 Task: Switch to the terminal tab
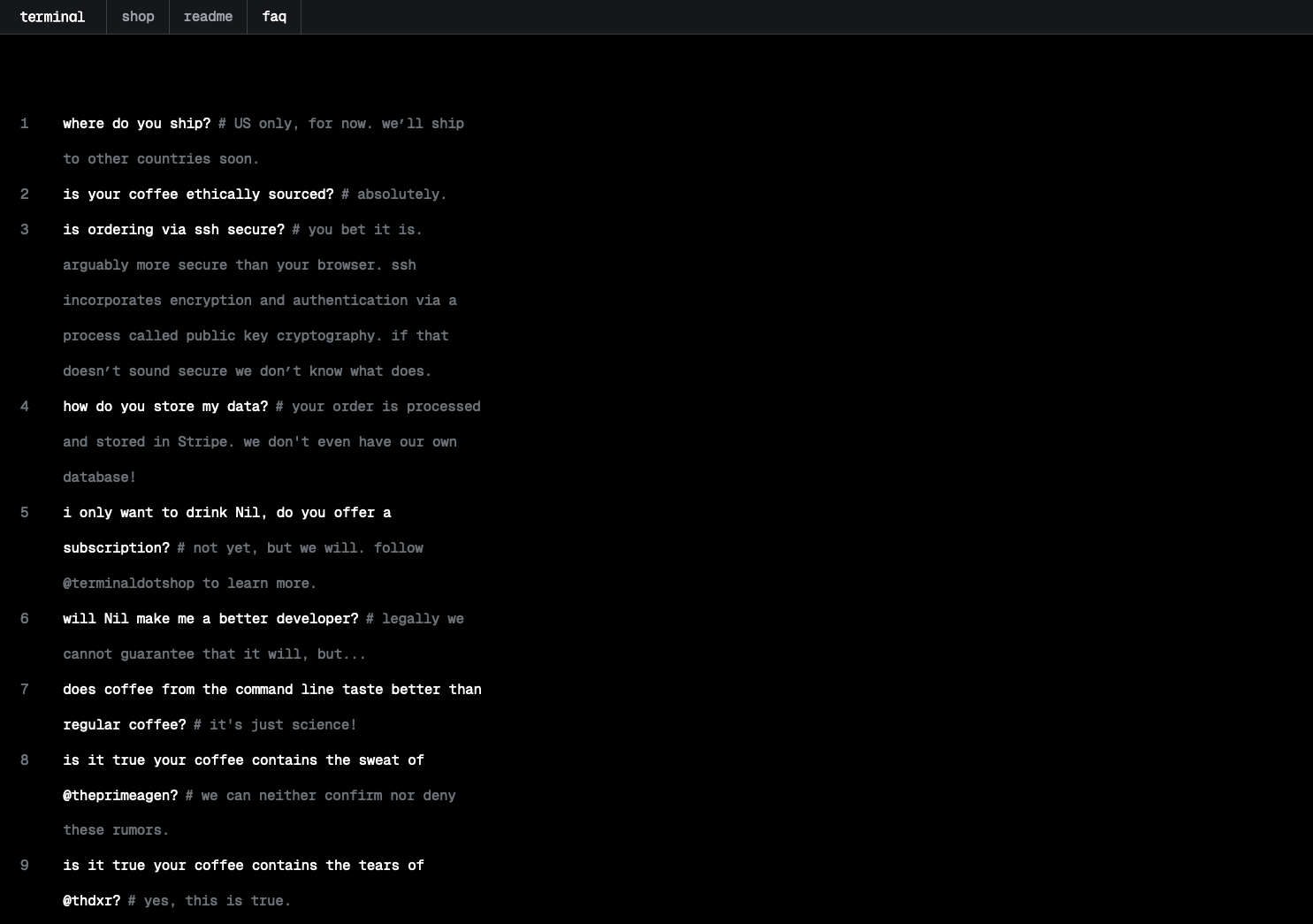pyautogui.click(x=52, y=17)
